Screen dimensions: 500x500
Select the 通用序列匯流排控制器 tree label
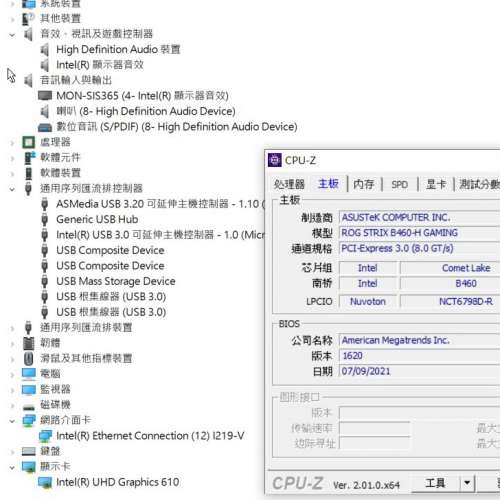pyautogui.click(x=91, y=189)
